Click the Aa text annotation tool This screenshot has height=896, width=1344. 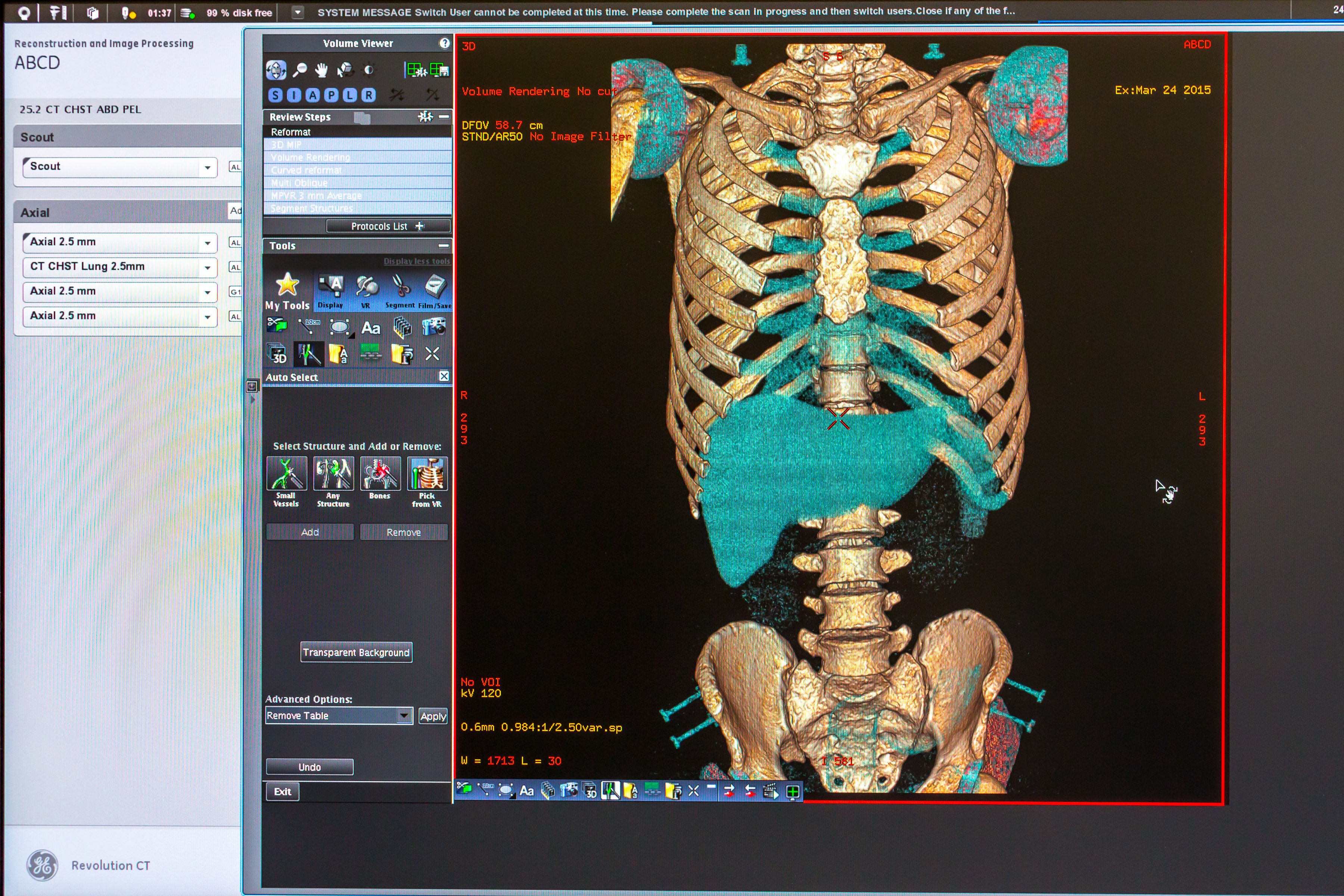(370, 328)
